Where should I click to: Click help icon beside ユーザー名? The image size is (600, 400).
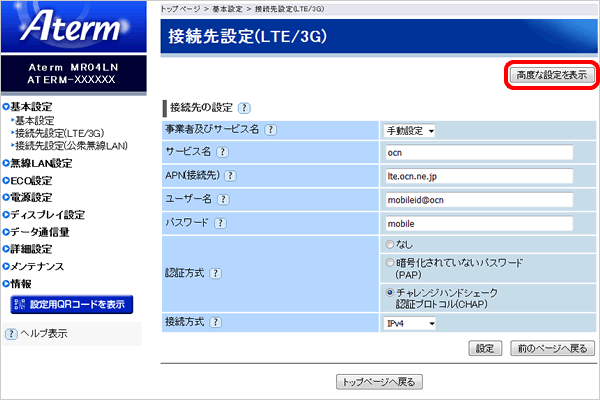tap(222, 199)
